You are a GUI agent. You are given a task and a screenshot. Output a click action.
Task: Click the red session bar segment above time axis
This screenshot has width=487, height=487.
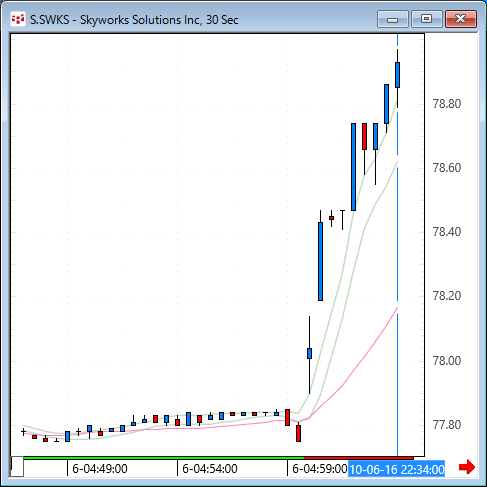point(359,458)
